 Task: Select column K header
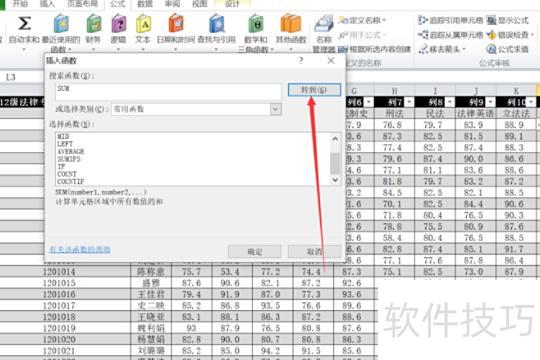point(516,91)
